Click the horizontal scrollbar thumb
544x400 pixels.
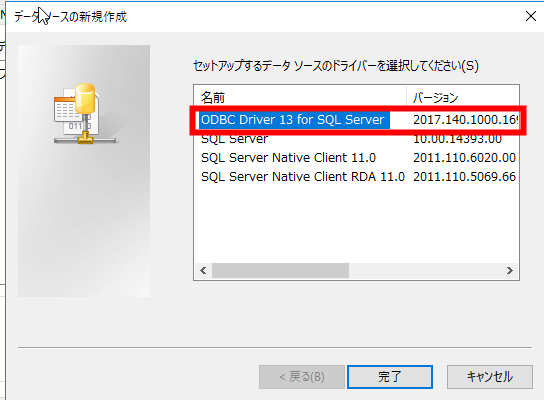[x=280, y=271]
